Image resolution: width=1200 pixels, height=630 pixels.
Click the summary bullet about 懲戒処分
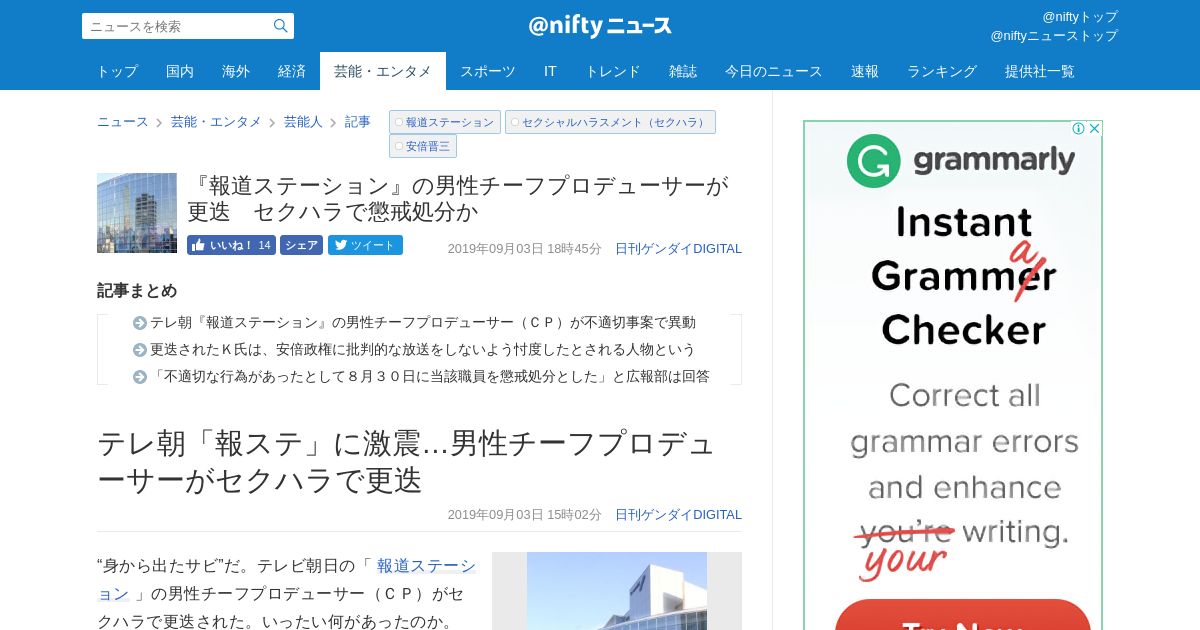[x=430, y=376]
